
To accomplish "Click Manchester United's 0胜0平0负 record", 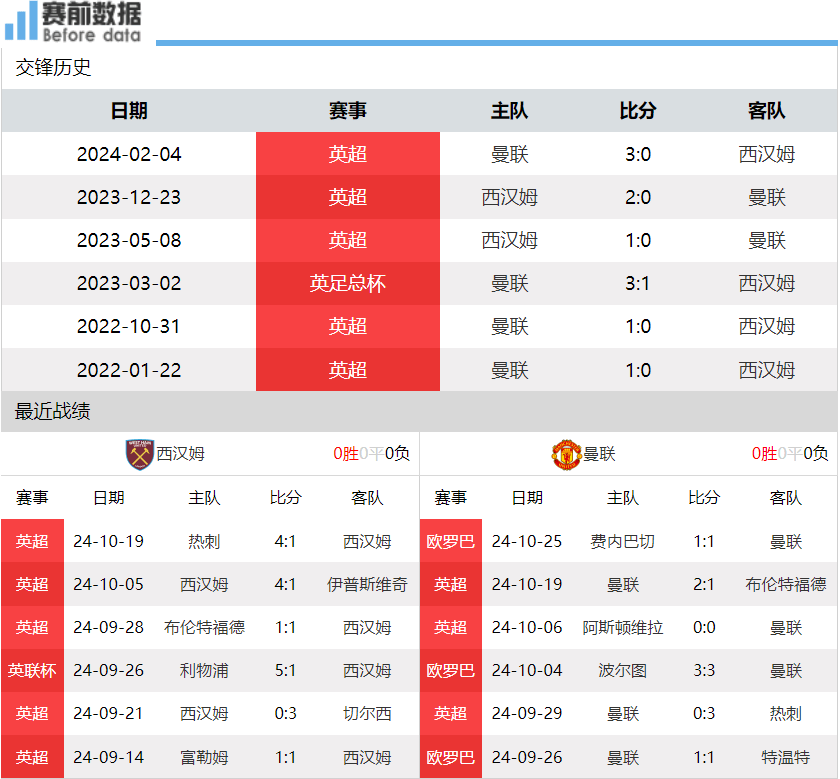I will (x=790, y=454).
